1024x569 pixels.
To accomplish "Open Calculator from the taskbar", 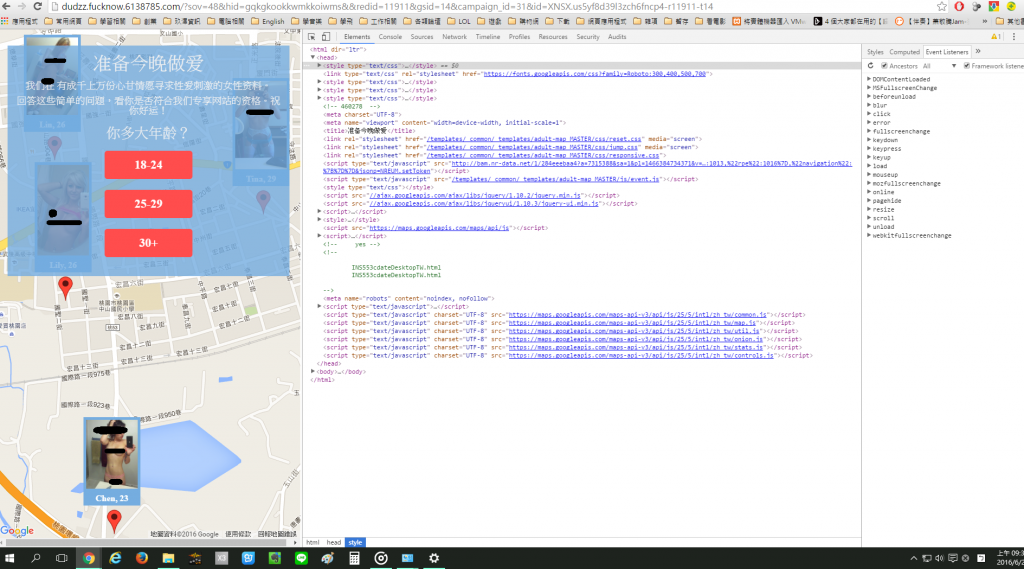I will (354, 558).
